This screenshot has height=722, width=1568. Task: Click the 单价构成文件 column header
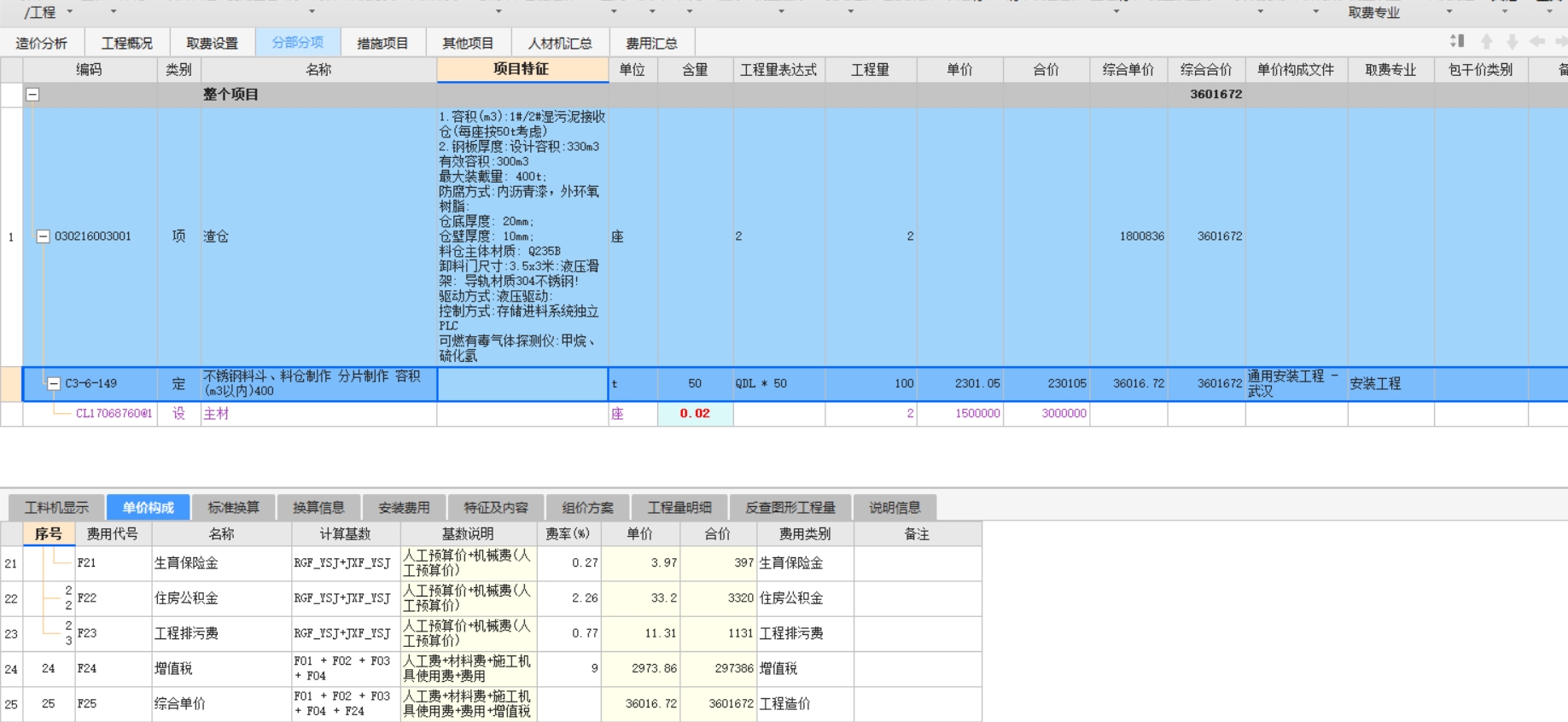coord(1297,70)
